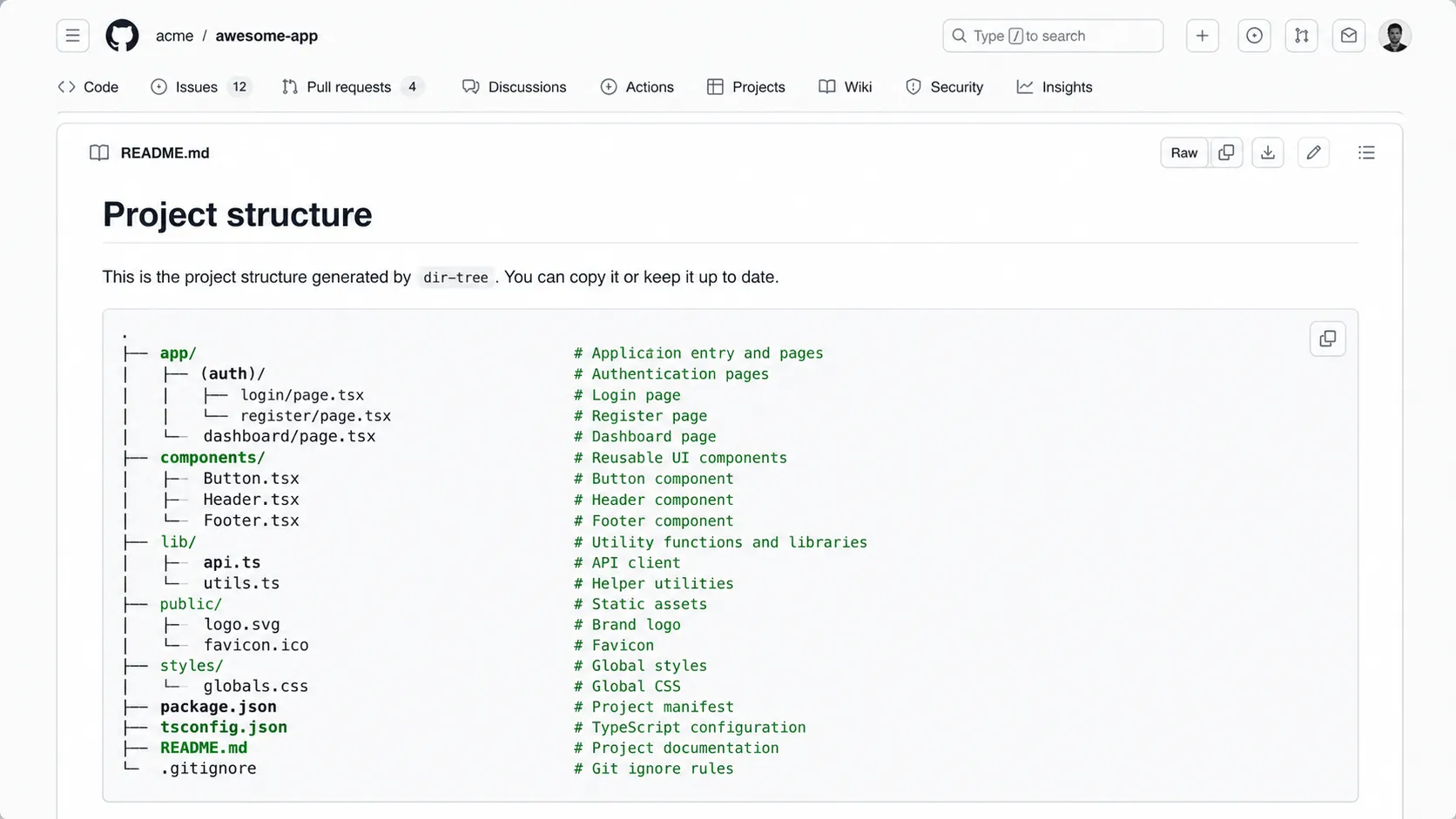
Task: Open the create new repository plus icon
Action: (x=1202, y=36)
